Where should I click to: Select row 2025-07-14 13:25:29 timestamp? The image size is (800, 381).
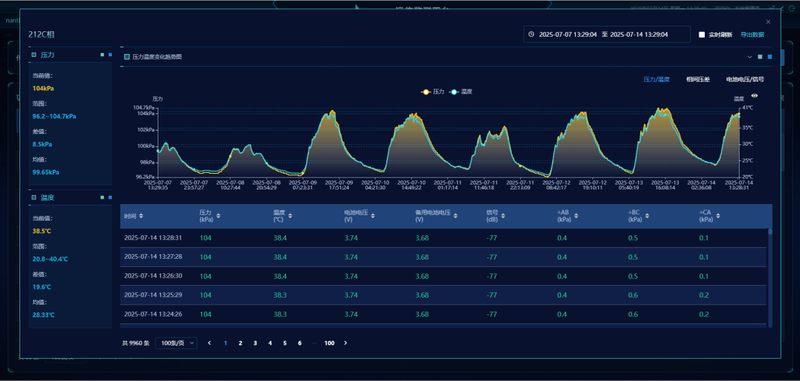(153, 295)
